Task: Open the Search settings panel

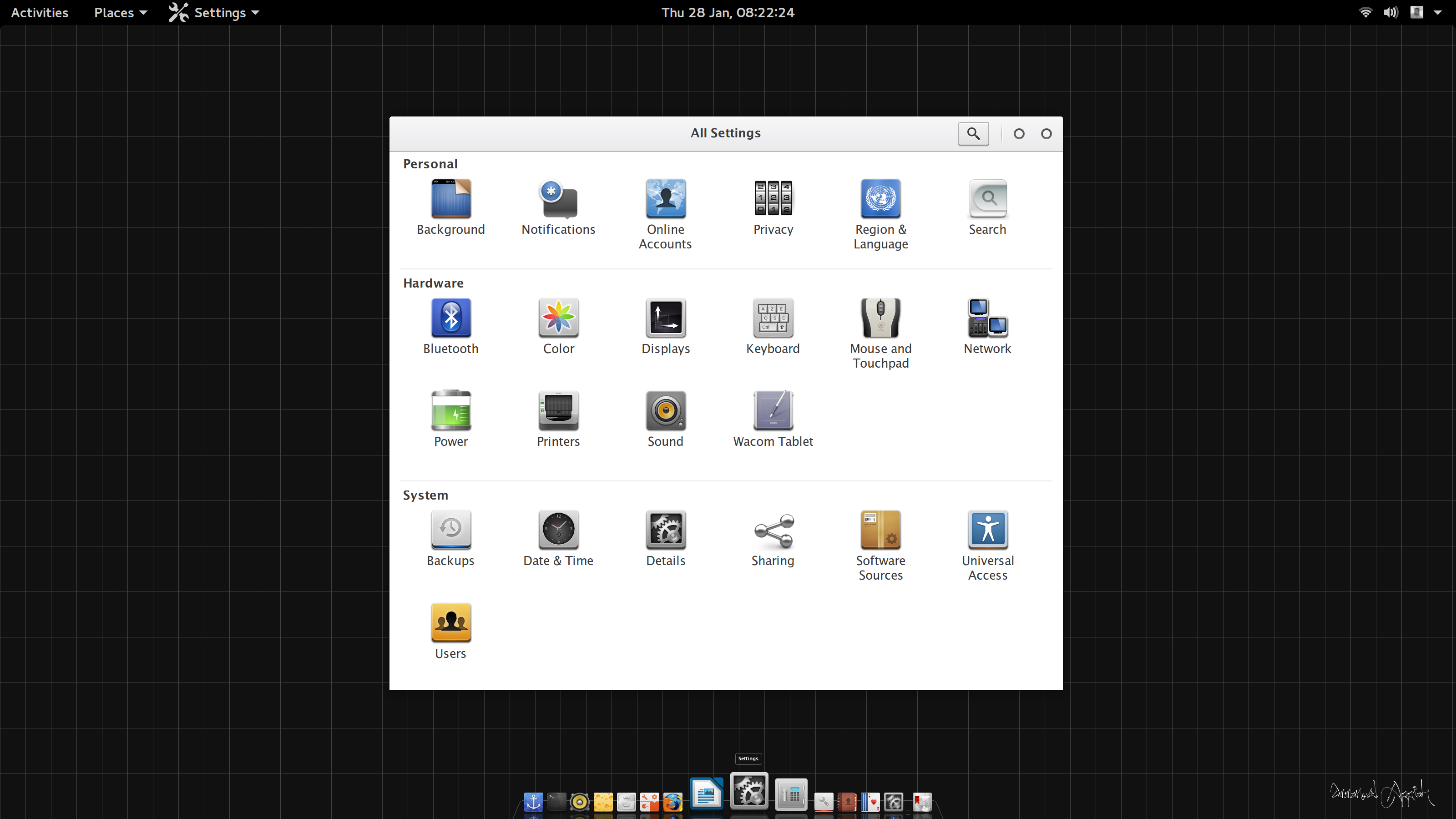Action: click(x=987, y=207)
